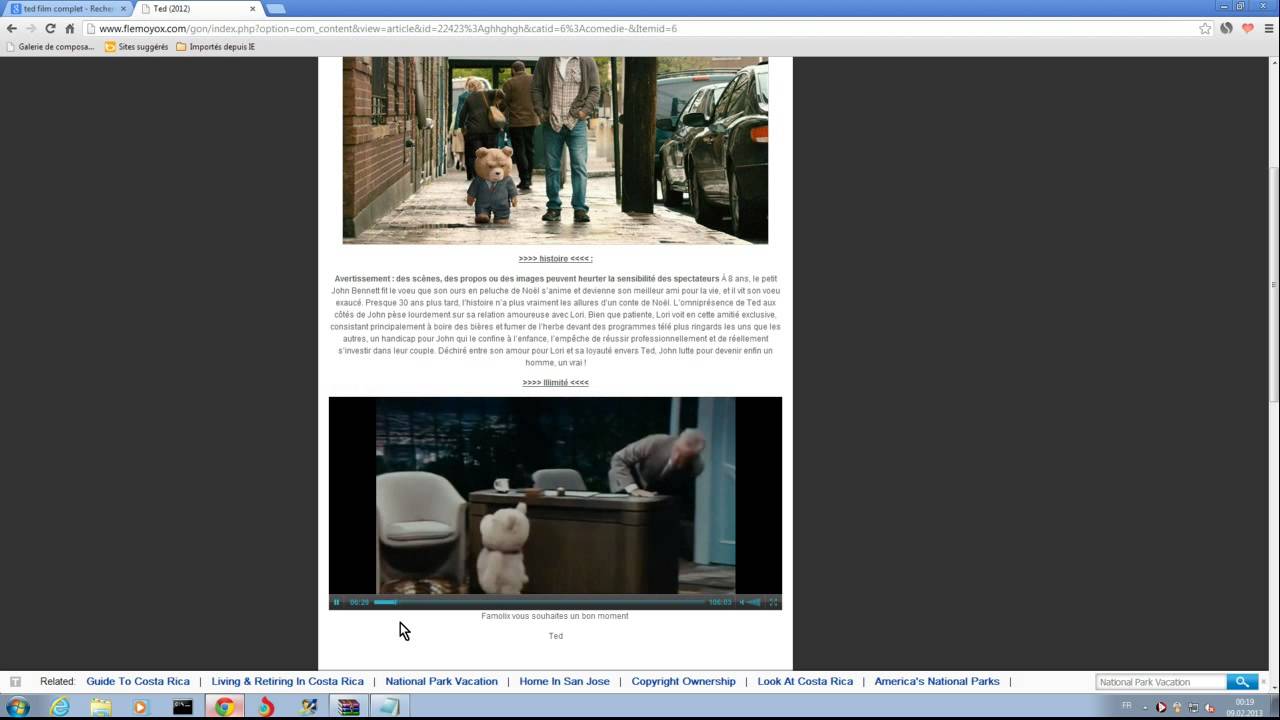1280x720 pixels.
Task: Open 'America's National Parks' related link
Action: 937,681
